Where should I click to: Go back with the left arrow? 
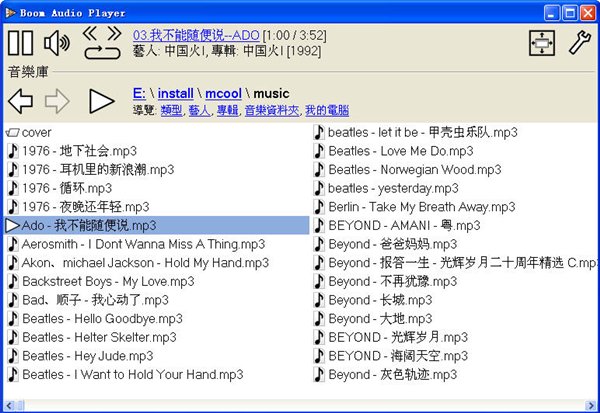point(21,101)
